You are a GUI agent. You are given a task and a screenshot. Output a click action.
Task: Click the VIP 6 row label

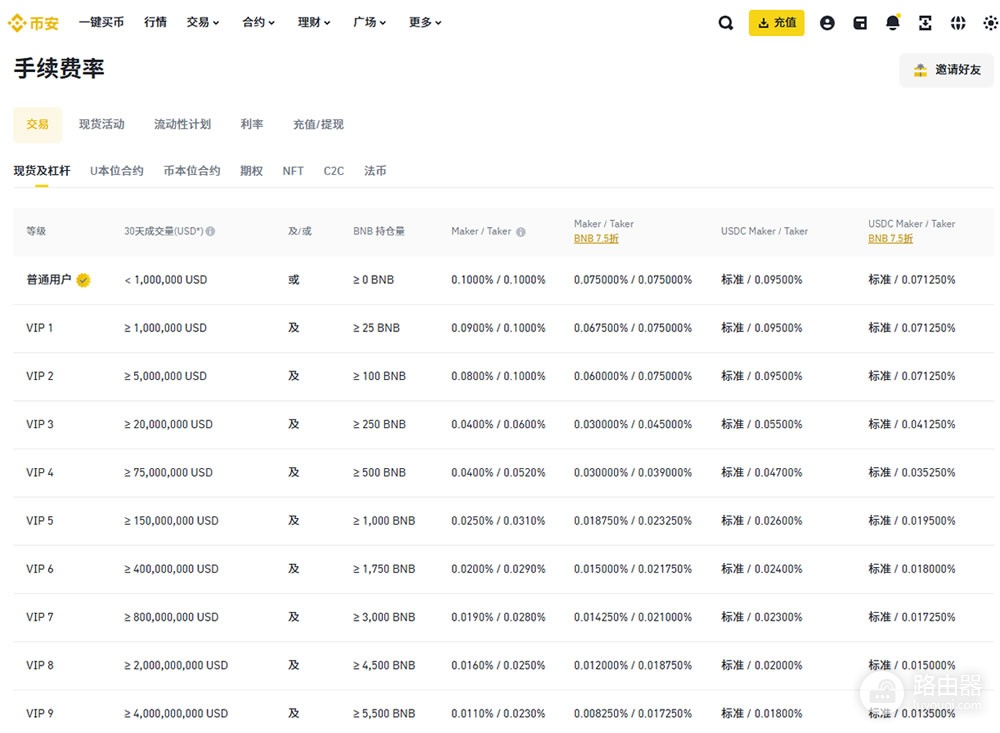(40, 569)
